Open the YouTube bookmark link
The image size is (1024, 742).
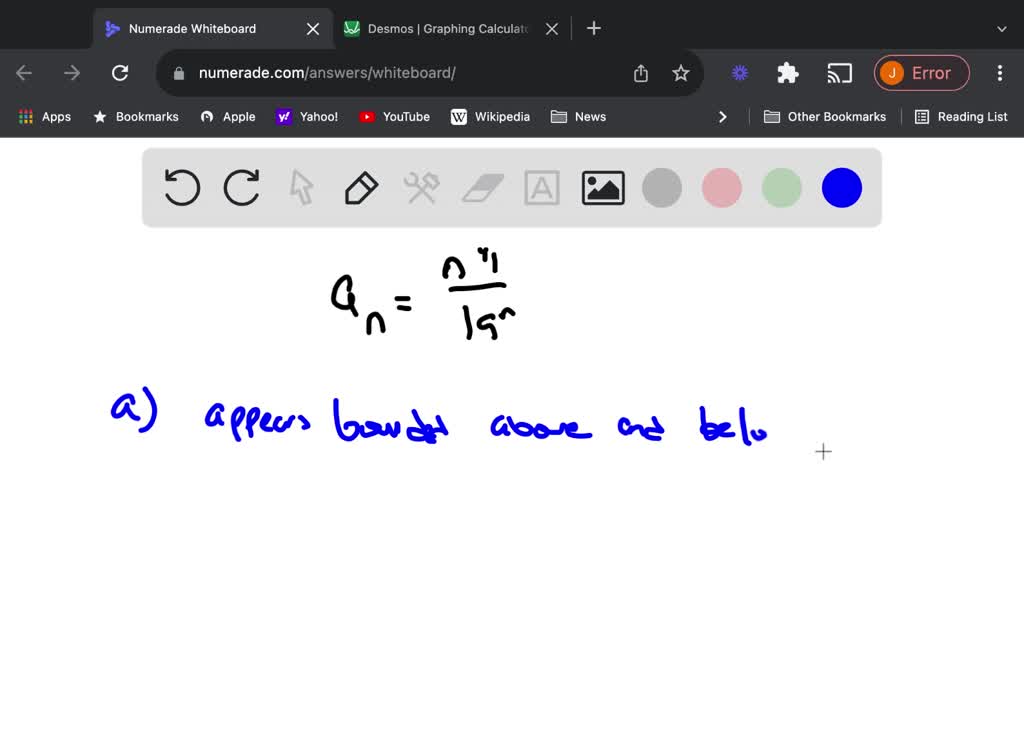[x=394, y=116]
